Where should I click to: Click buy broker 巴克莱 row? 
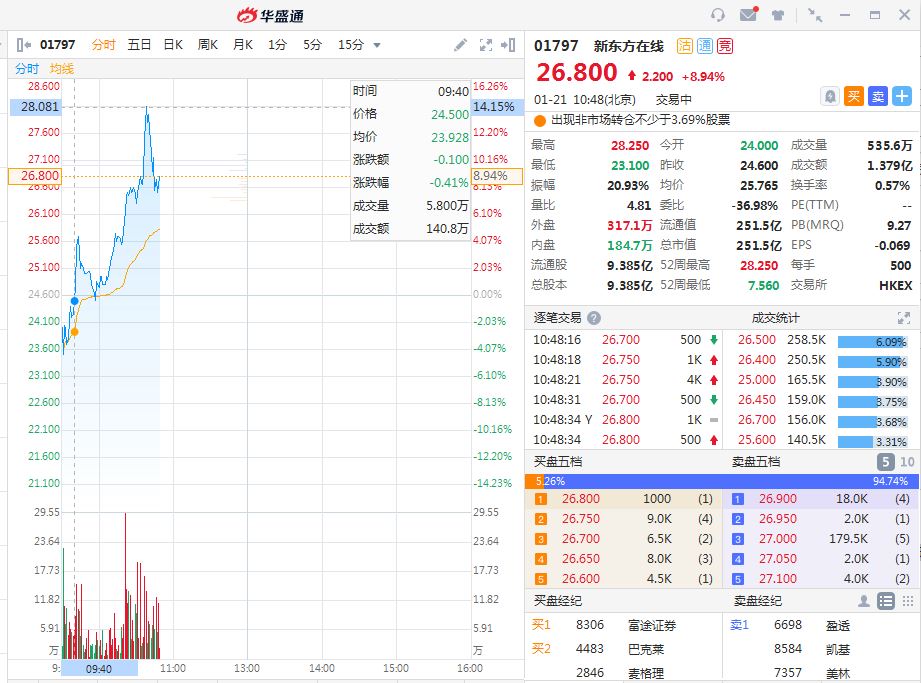tap(624, 649)
